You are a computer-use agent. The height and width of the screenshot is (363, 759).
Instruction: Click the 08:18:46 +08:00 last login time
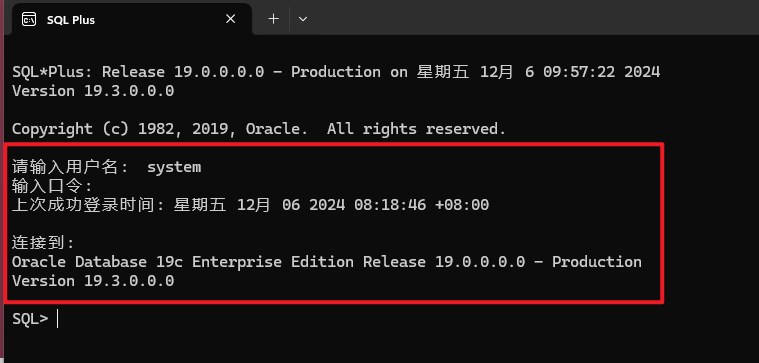pyautogui.click(x=422, y=205)
